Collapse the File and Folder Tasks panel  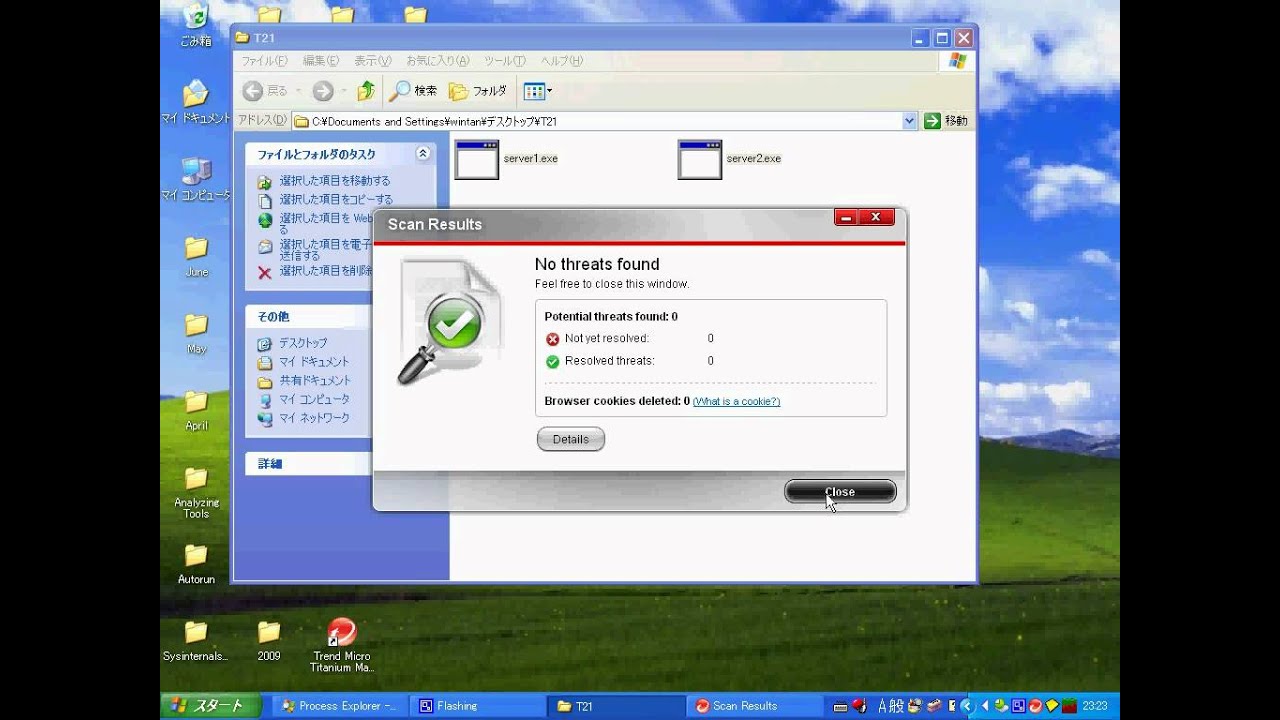click(423, 154)
